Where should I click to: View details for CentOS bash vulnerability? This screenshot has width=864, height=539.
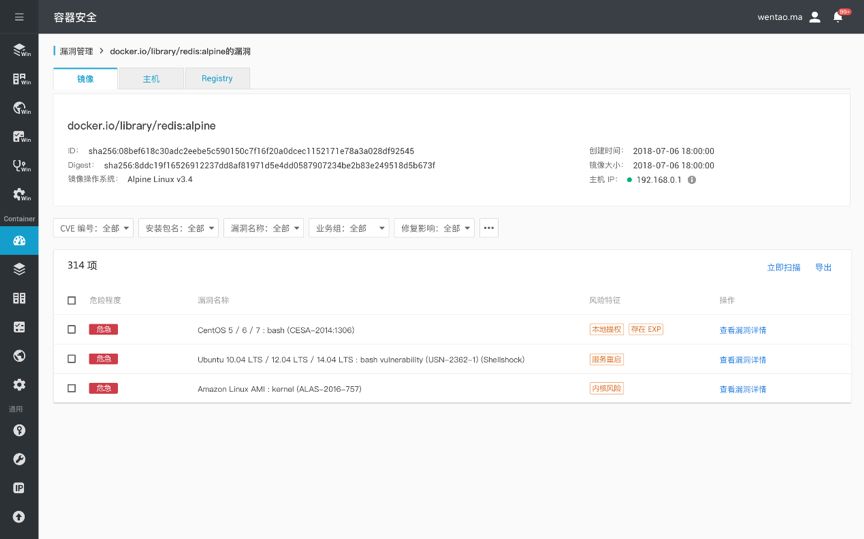(x=743, y=330)
